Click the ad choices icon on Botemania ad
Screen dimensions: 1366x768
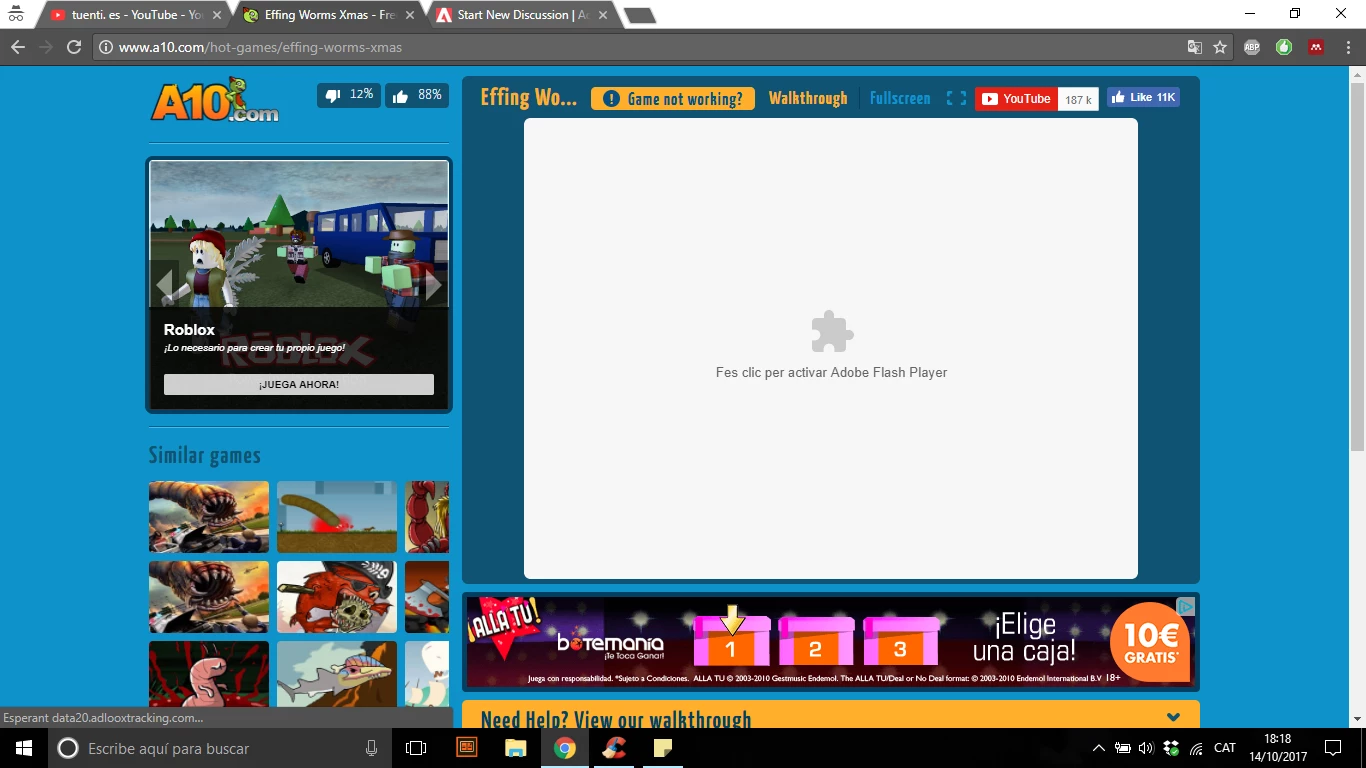click(1185, 606)
